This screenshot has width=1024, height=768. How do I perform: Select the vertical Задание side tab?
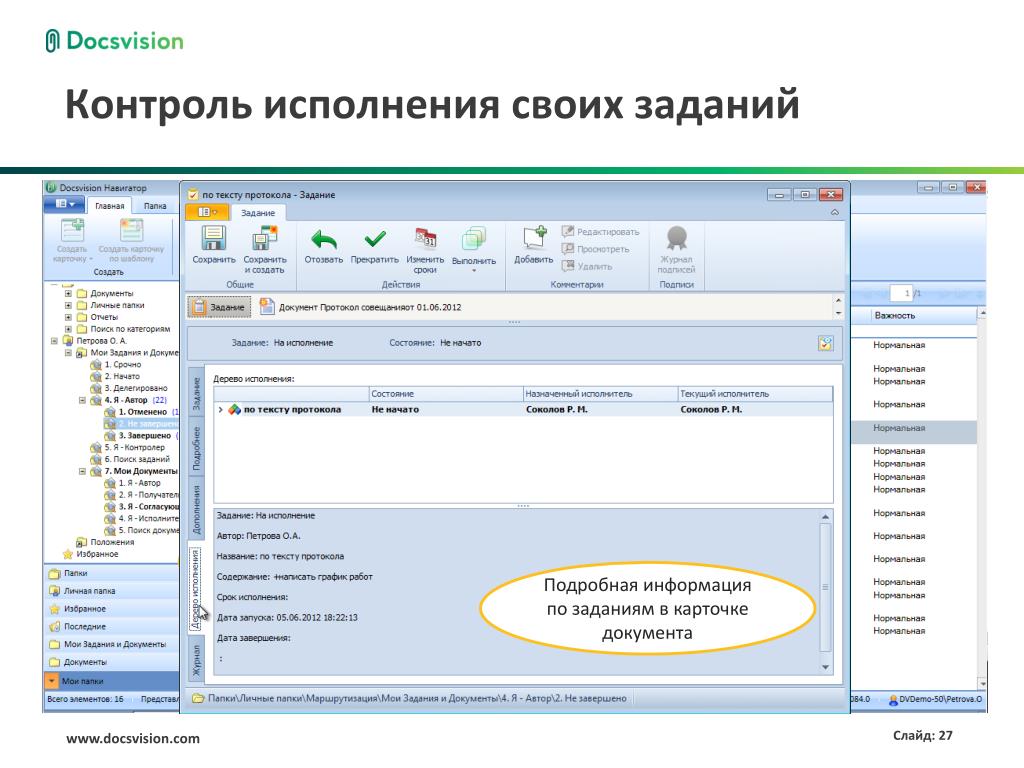(x=197, y=394)
